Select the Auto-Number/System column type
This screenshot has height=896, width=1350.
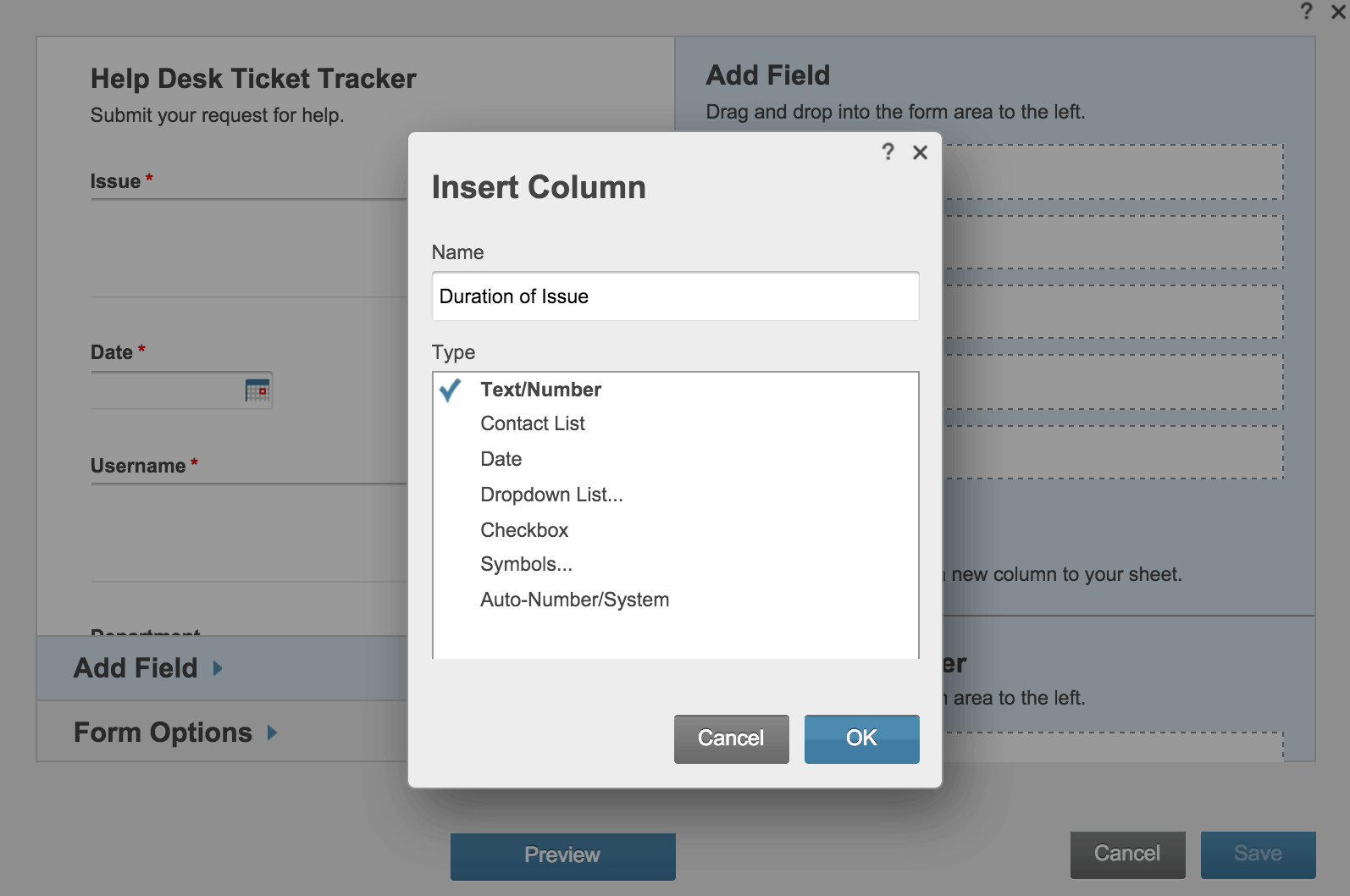pyautogui.click(x=574, y=599)
